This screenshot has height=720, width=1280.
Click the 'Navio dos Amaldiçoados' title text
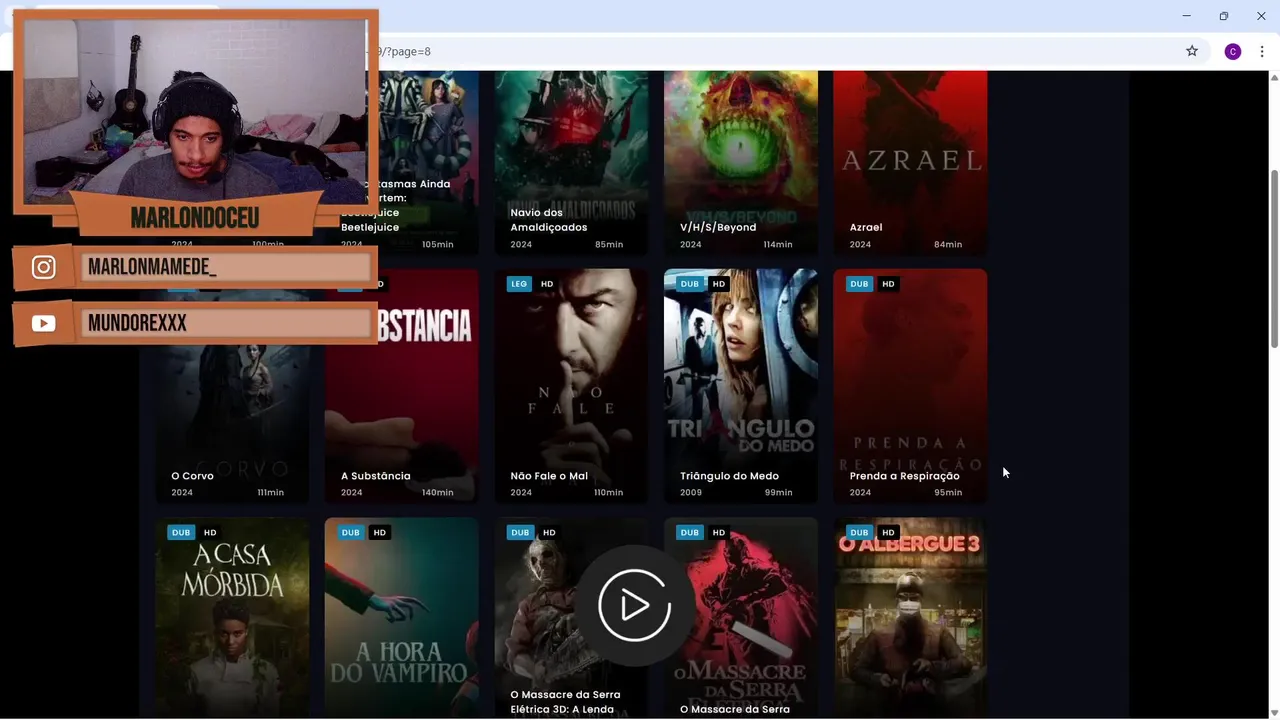pyautogui.click(x=549, y=220)
